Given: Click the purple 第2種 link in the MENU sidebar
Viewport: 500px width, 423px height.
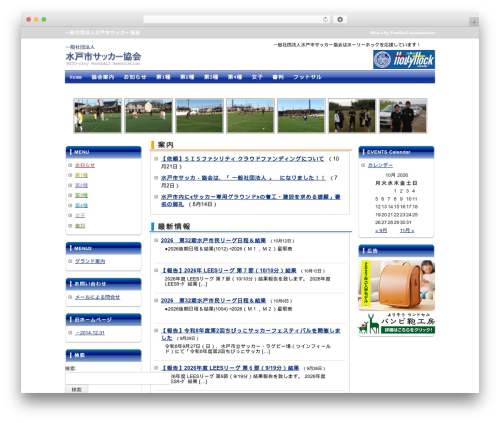Looking at the screenshot, I should pos(81,185).
